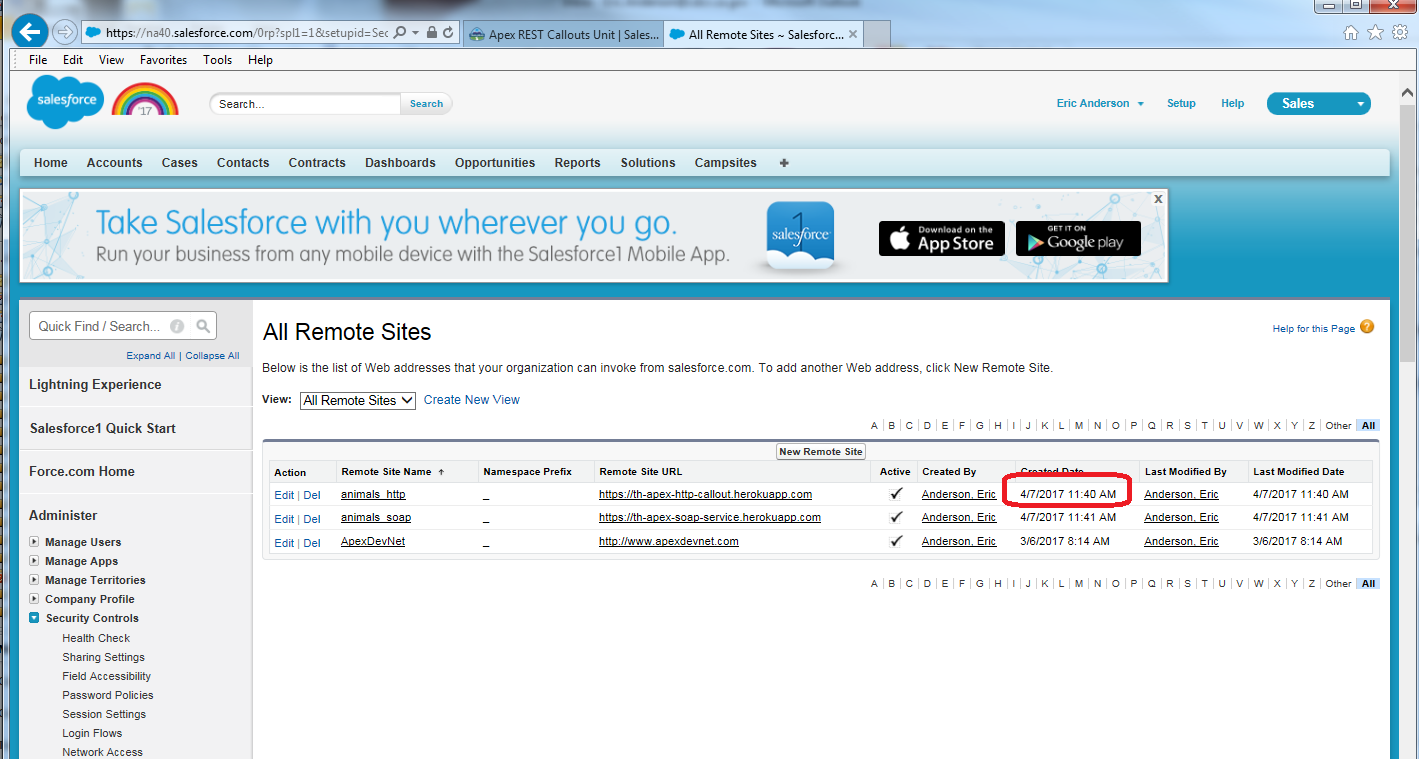
Task: Open the Favorites menu in the menu bar
Action: pyautogui.click(x=163, y=60)
